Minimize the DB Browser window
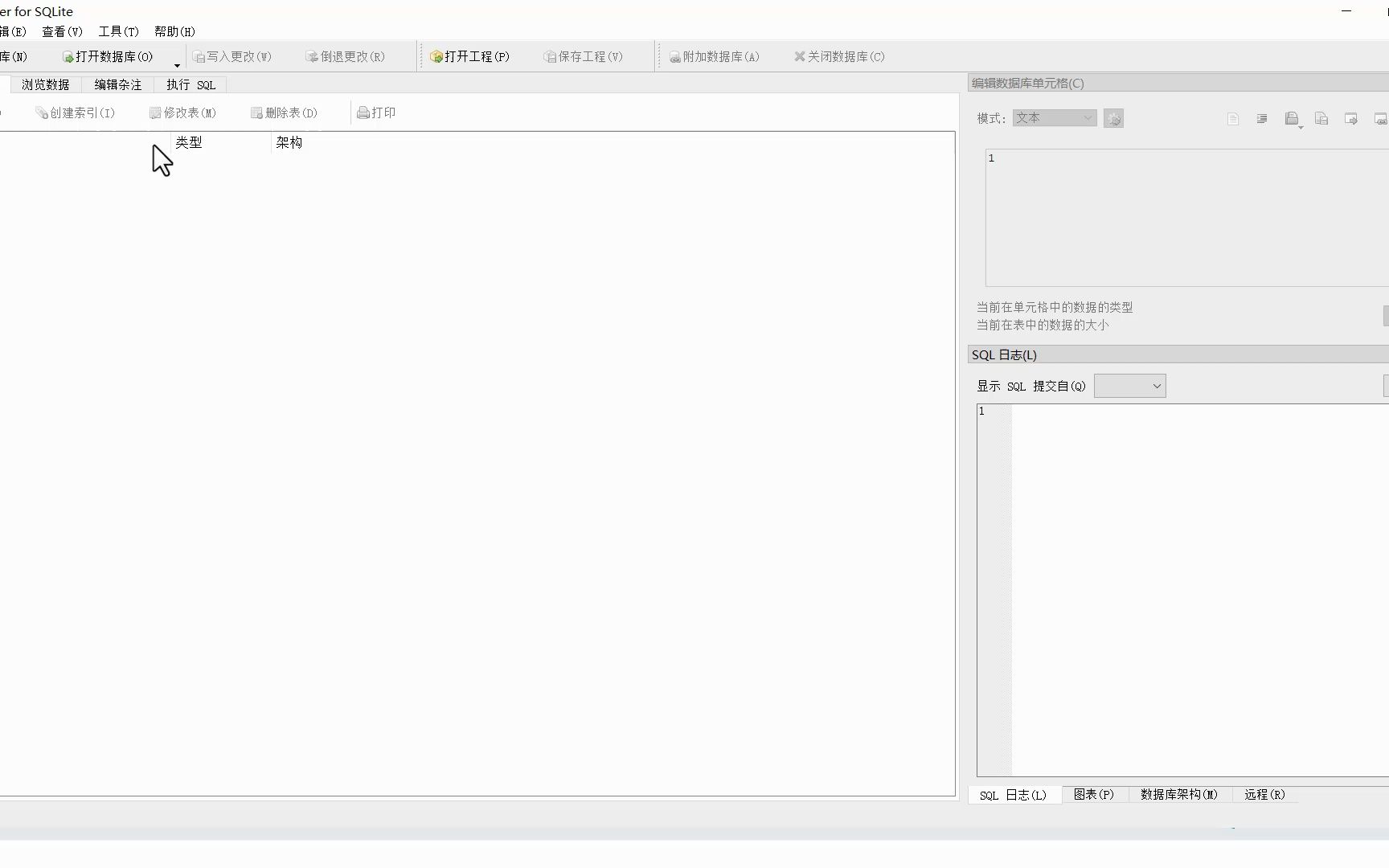 click(1346, 11)
